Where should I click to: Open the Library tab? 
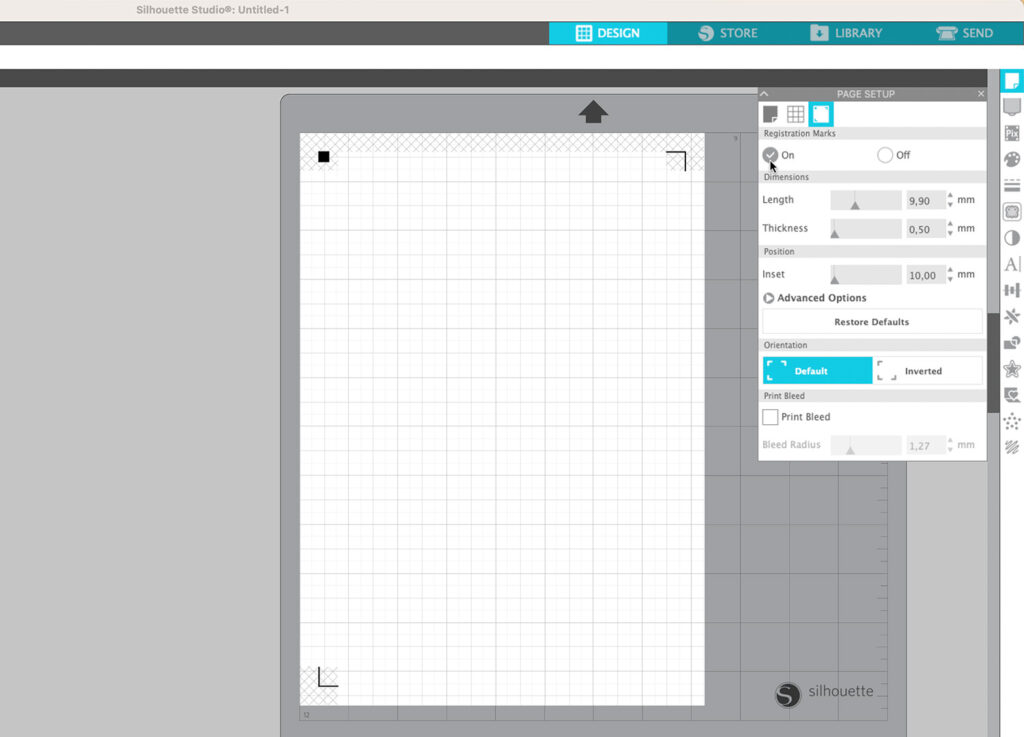(x=846, y=33)
